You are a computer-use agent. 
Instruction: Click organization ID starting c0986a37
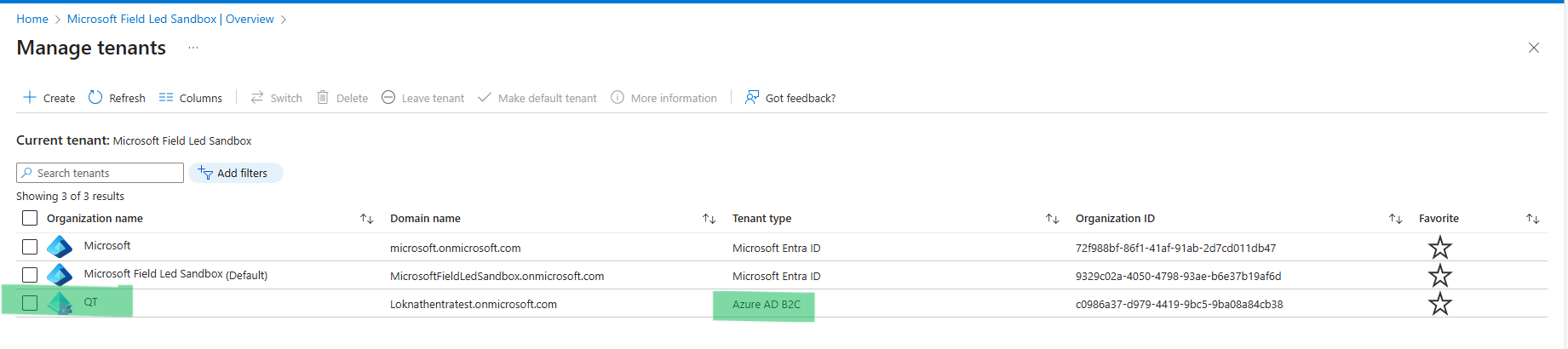(x=1180, y=305)
